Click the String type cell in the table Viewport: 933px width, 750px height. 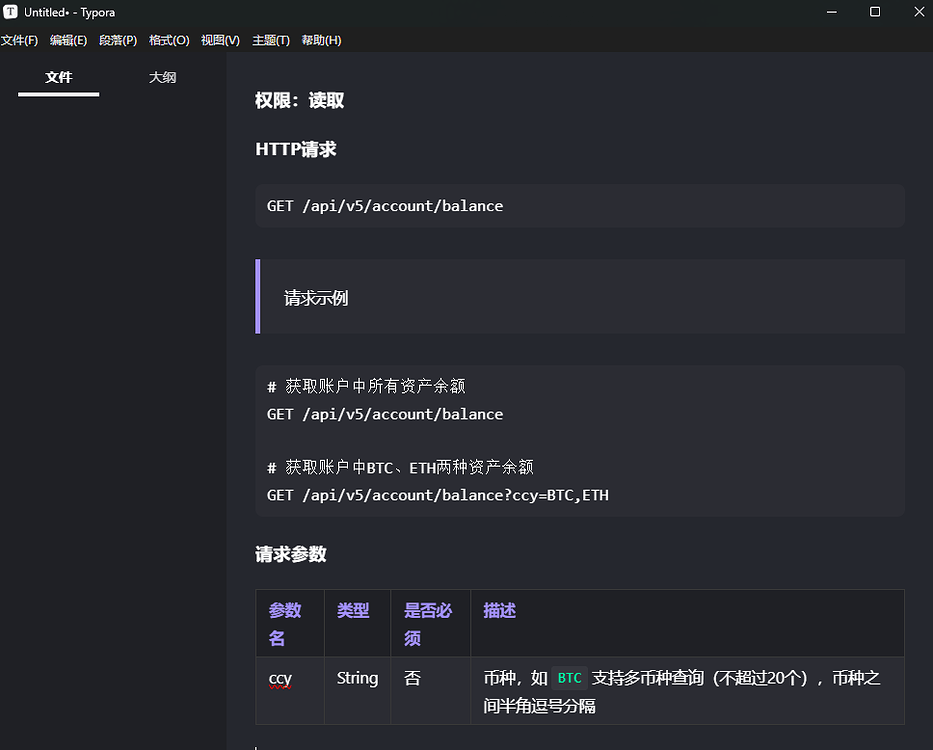(x=357, y=678)
